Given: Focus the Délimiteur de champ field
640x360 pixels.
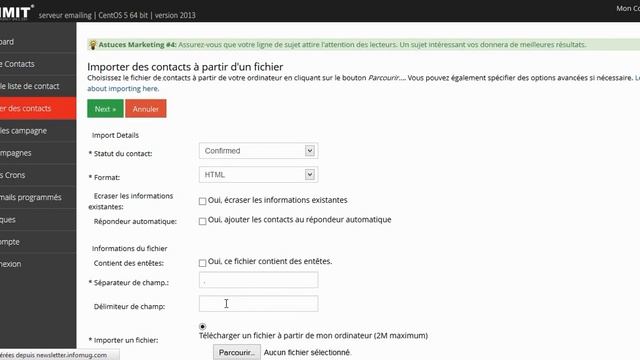Looking at the screenshot, I should [x=258, y=304].
